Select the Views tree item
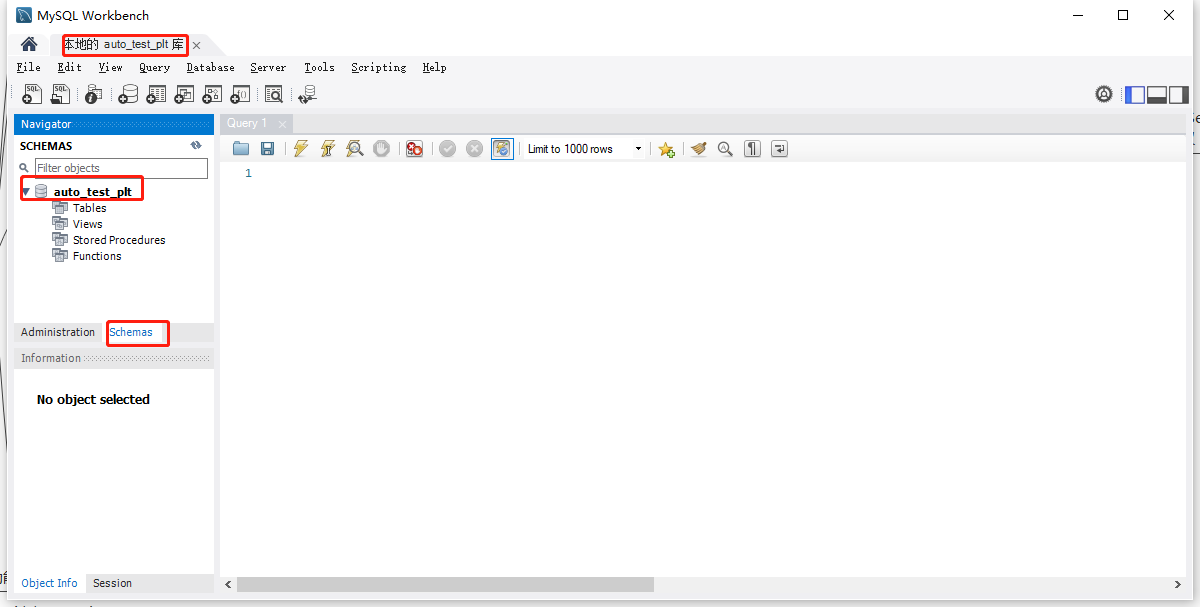Viewport: 1200px width, 607px height. click(87, 224)
